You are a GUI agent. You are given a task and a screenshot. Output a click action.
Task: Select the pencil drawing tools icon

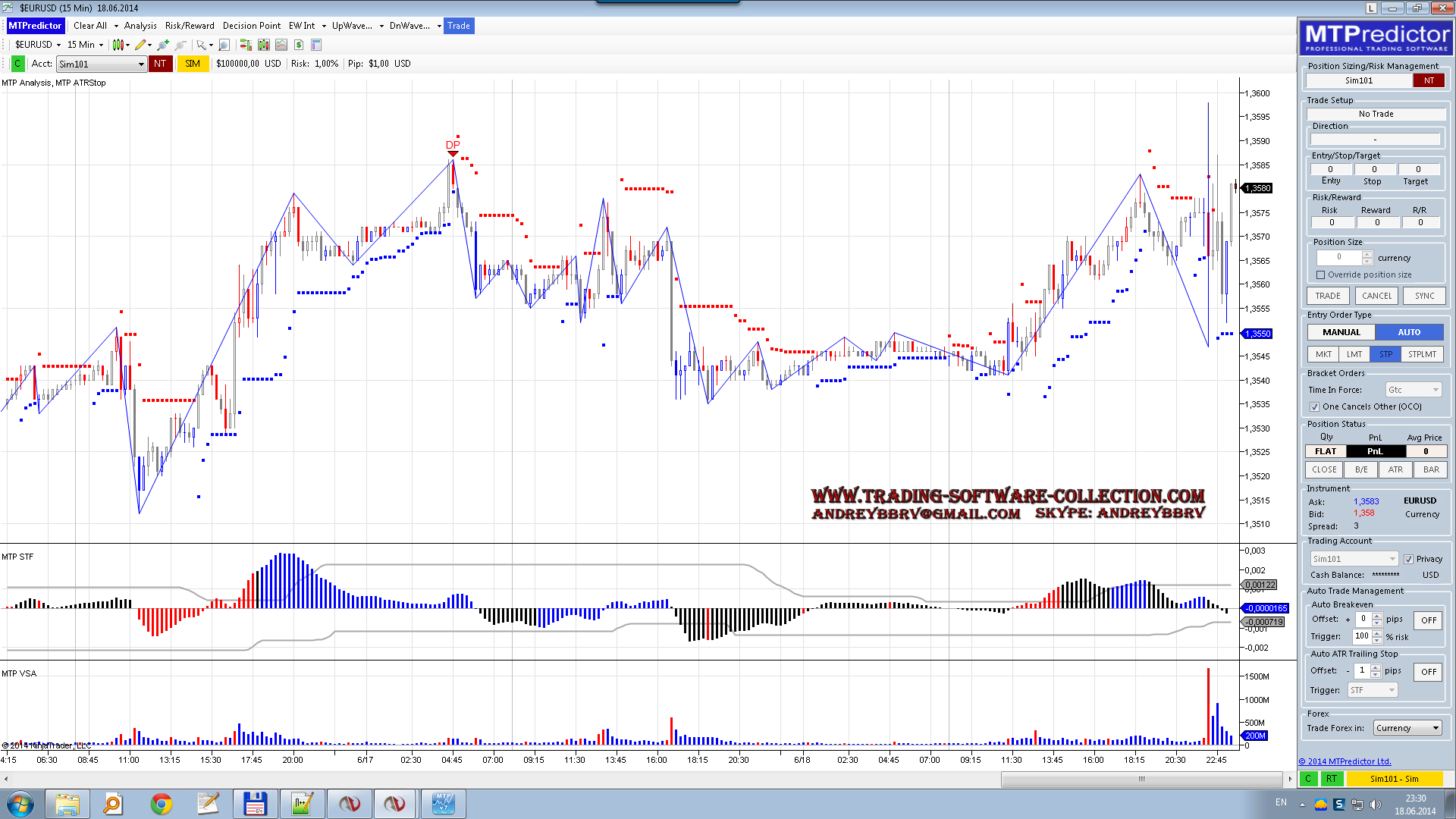[x=140, y=45]
